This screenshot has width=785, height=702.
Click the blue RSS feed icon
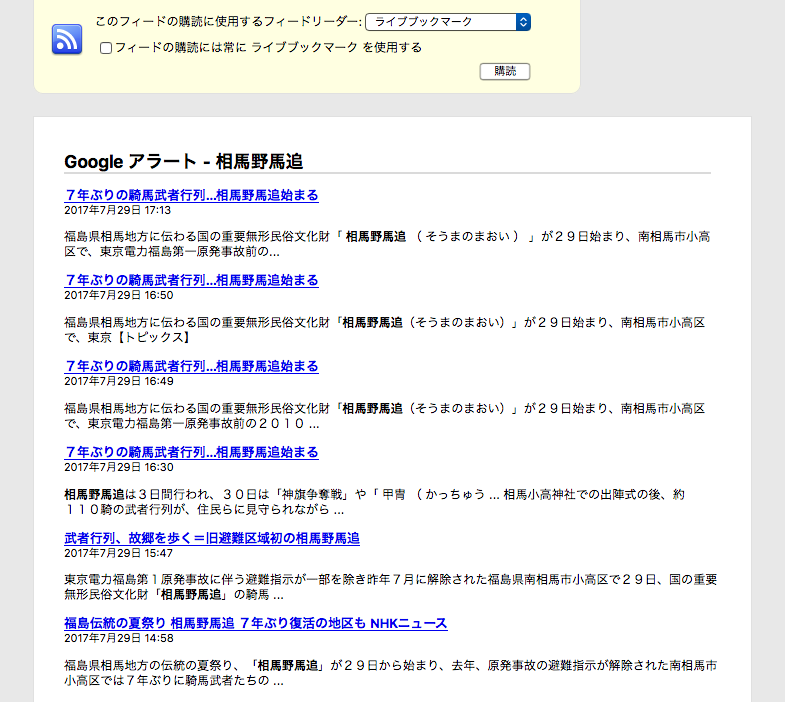click(67, 39)
